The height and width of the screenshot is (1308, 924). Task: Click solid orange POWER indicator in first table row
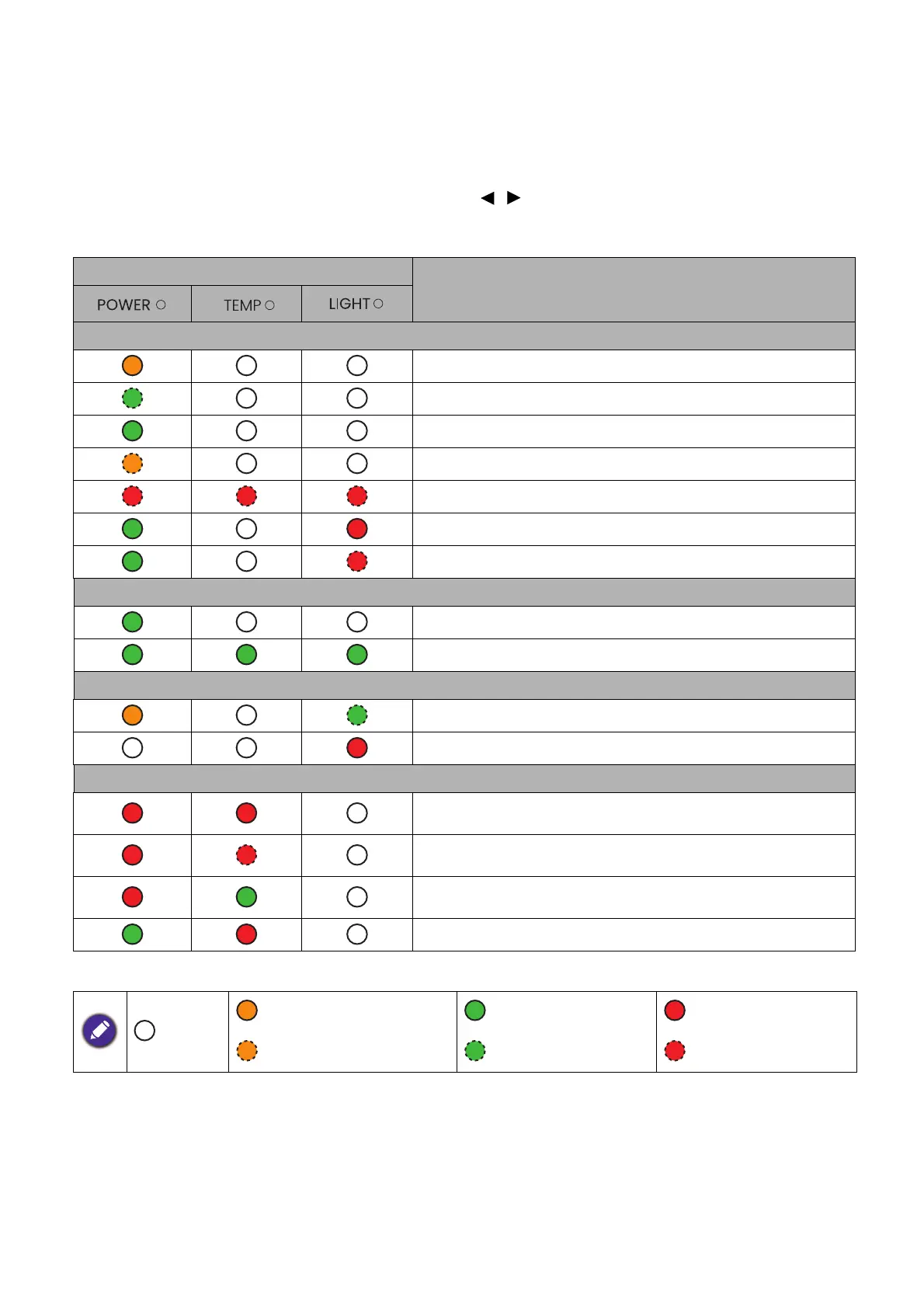pos(133,366)
